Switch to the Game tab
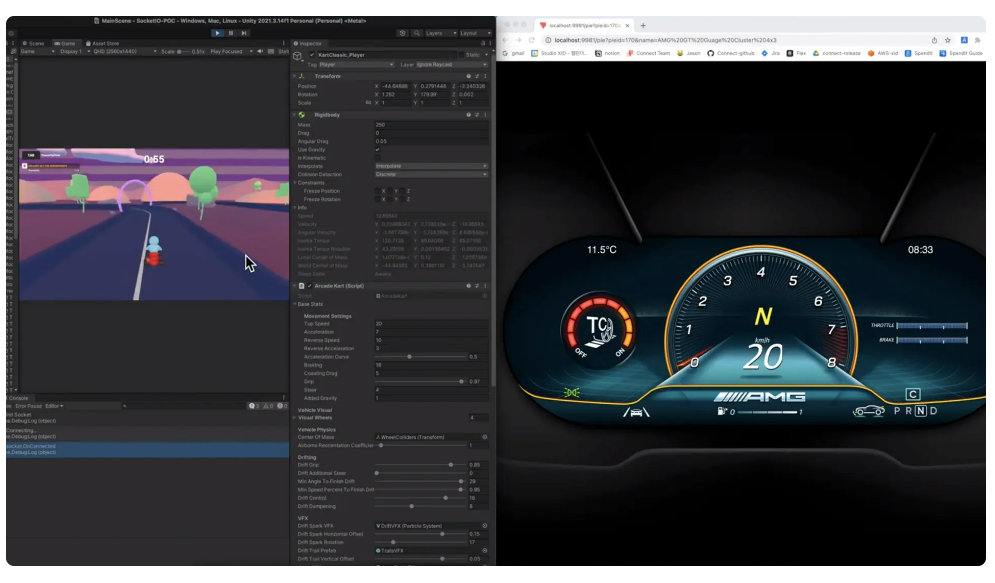Image resolution: width=995 pixels, height=583 pixels. [x=65, y=43]
